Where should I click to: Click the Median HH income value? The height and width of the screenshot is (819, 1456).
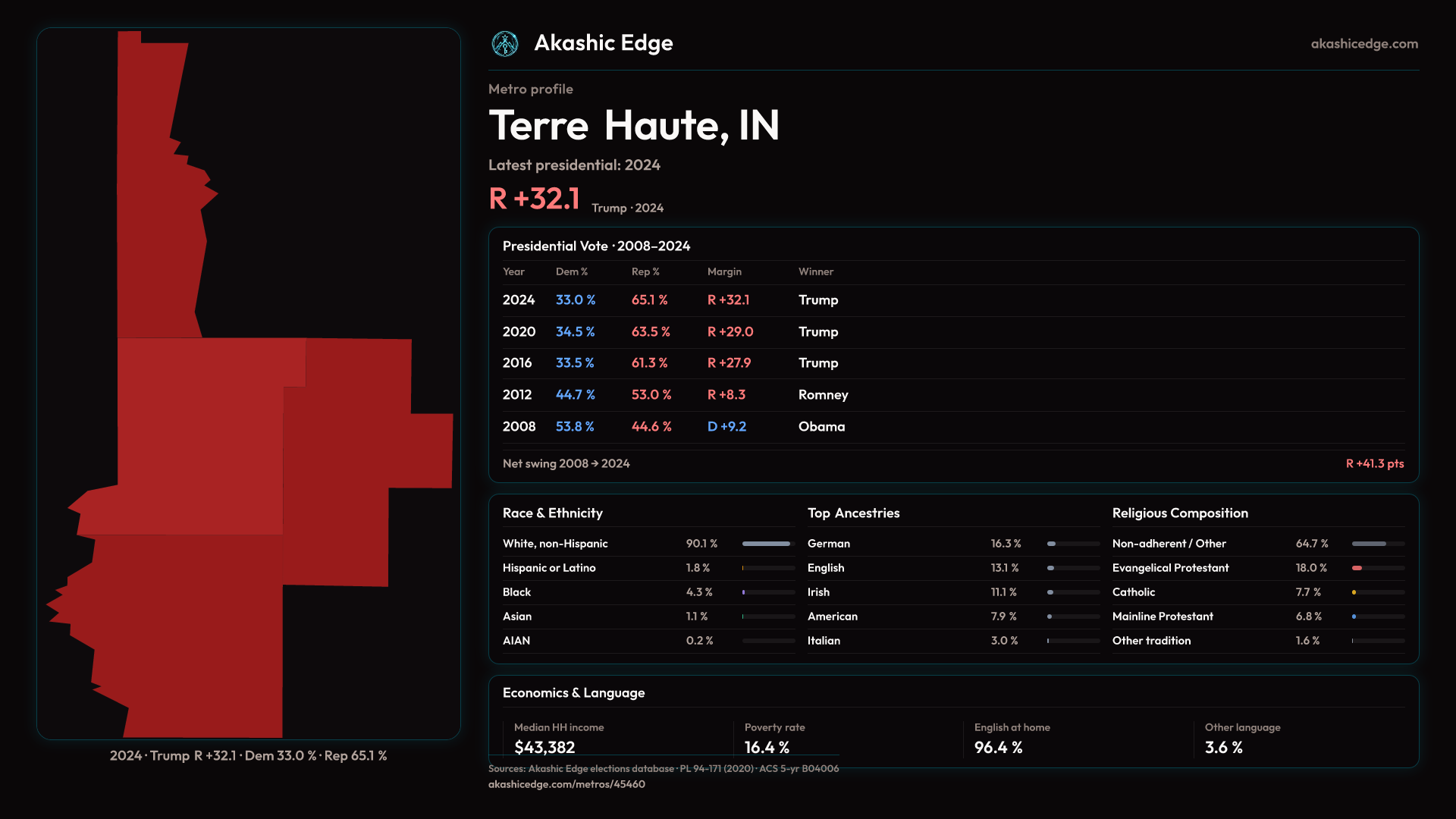coord(544,747)
